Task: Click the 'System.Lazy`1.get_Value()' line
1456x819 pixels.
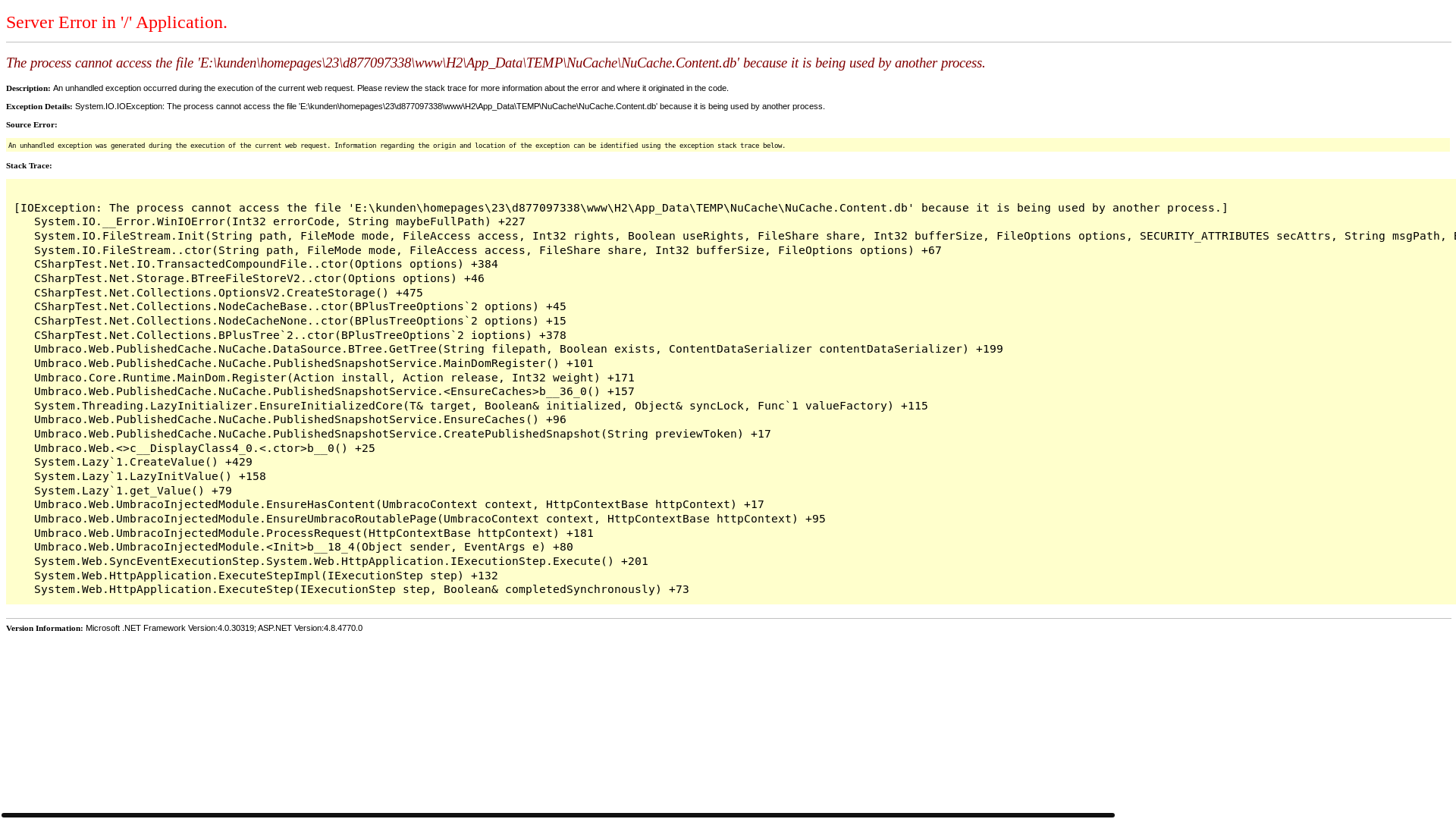Action: click(133, 491)
